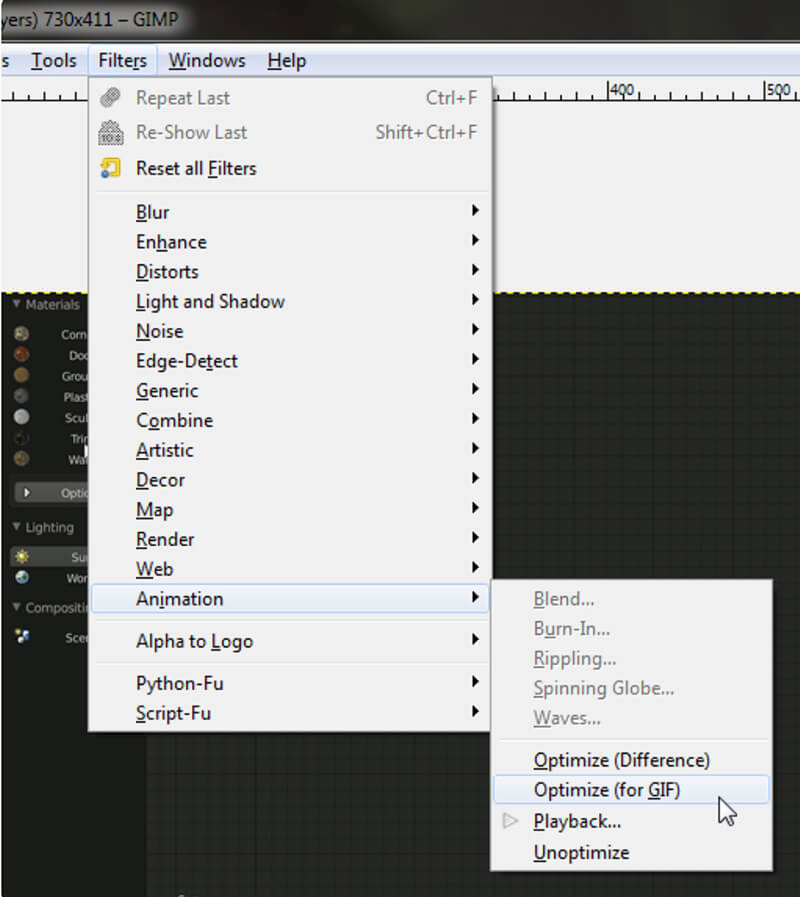
Task: Click the Playback triangle icon
Action: [511, 821]
